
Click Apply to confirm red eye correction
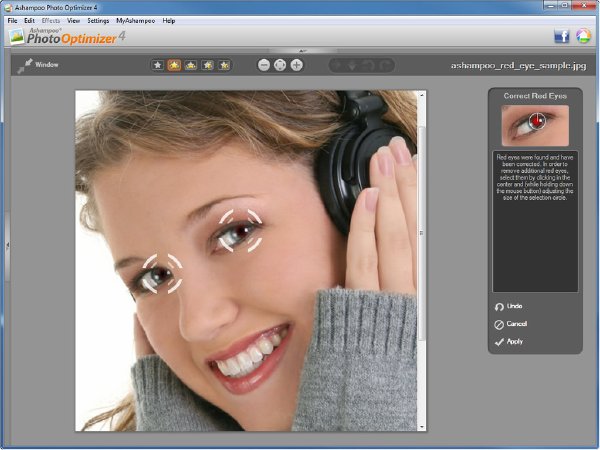coord(509,341)
